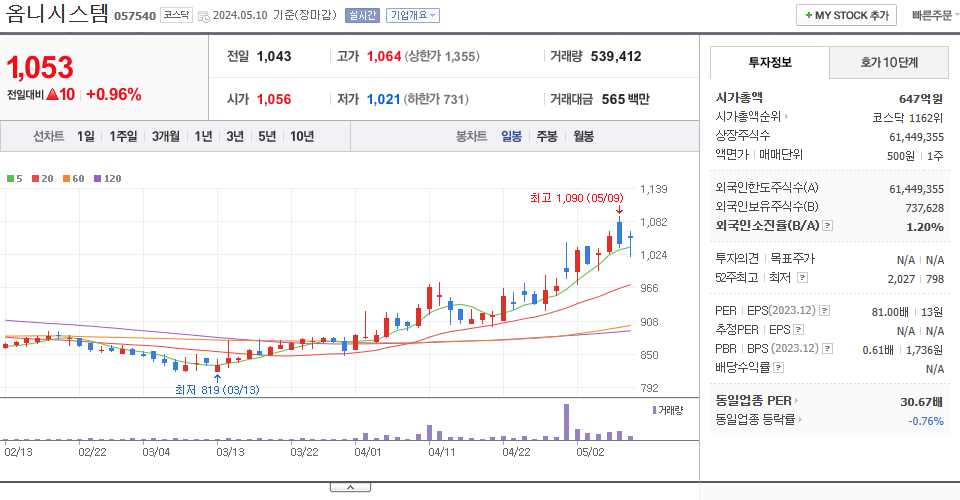Click the 코스닥 market badge
The width and height of the screenshot is (960, 500).
click(176, 15)
